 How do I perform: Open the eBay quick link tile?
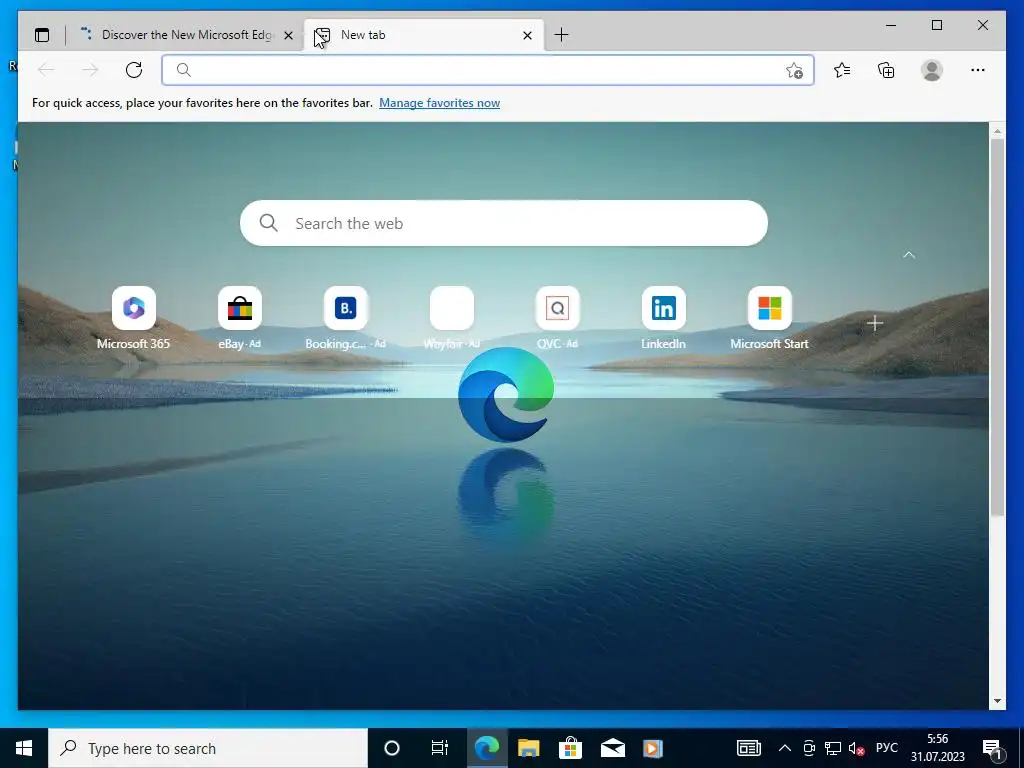pyautogui.click(x=240, y=319)
